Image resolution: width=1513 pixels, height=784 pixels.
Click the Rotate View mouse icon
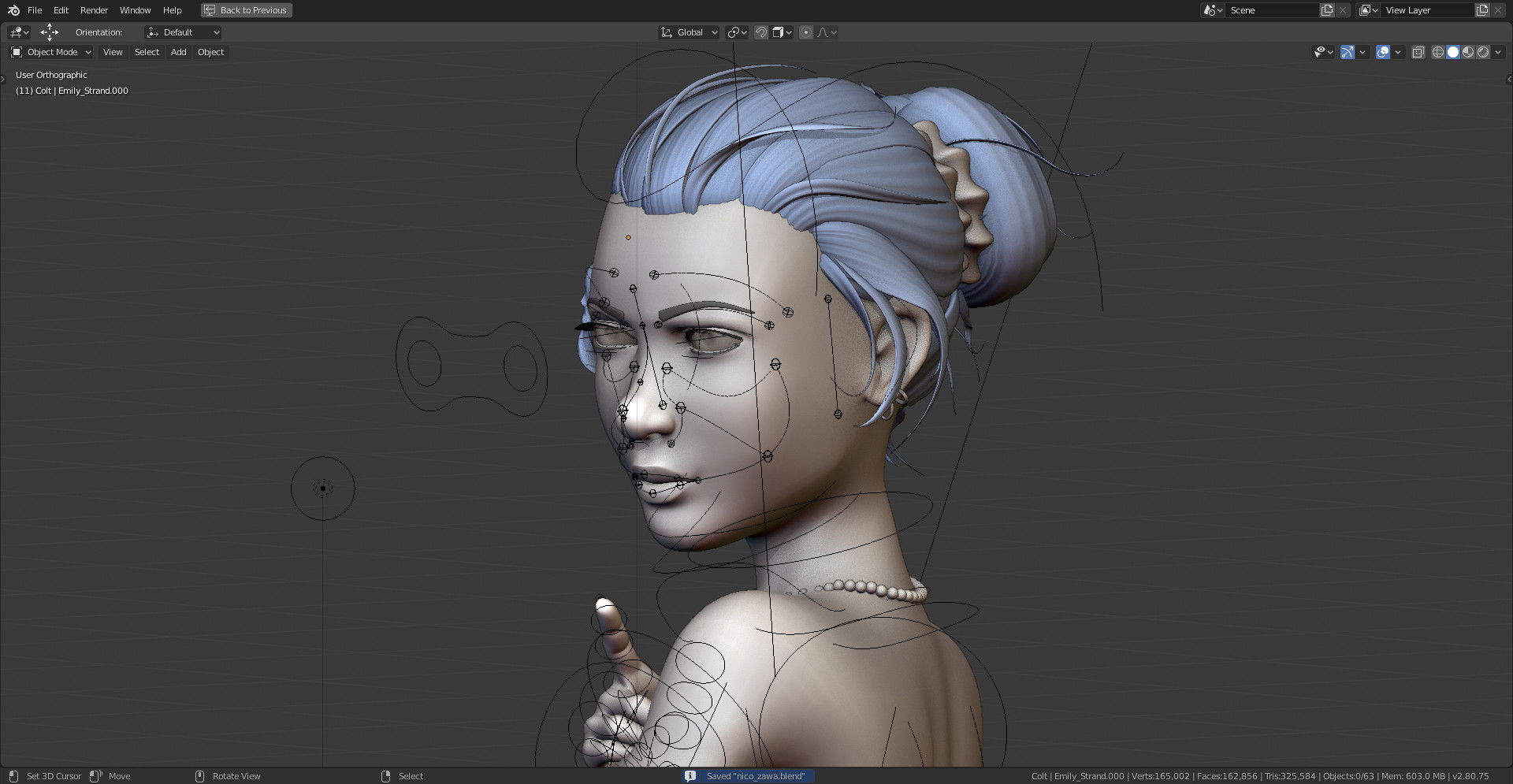click(199, 776)
